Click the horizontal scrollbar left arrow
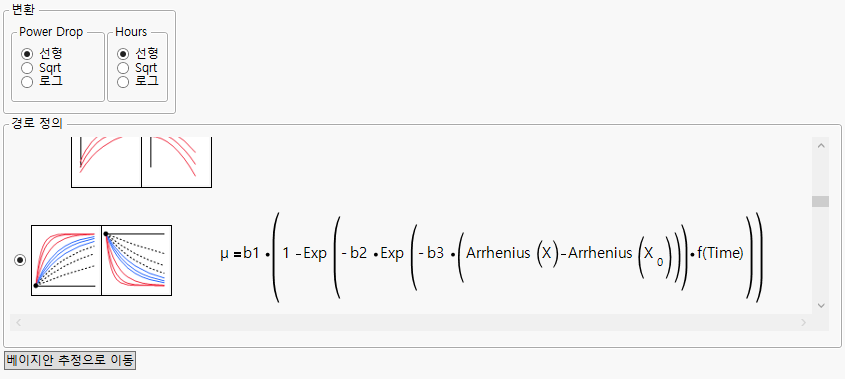 (x=18, y=322)
